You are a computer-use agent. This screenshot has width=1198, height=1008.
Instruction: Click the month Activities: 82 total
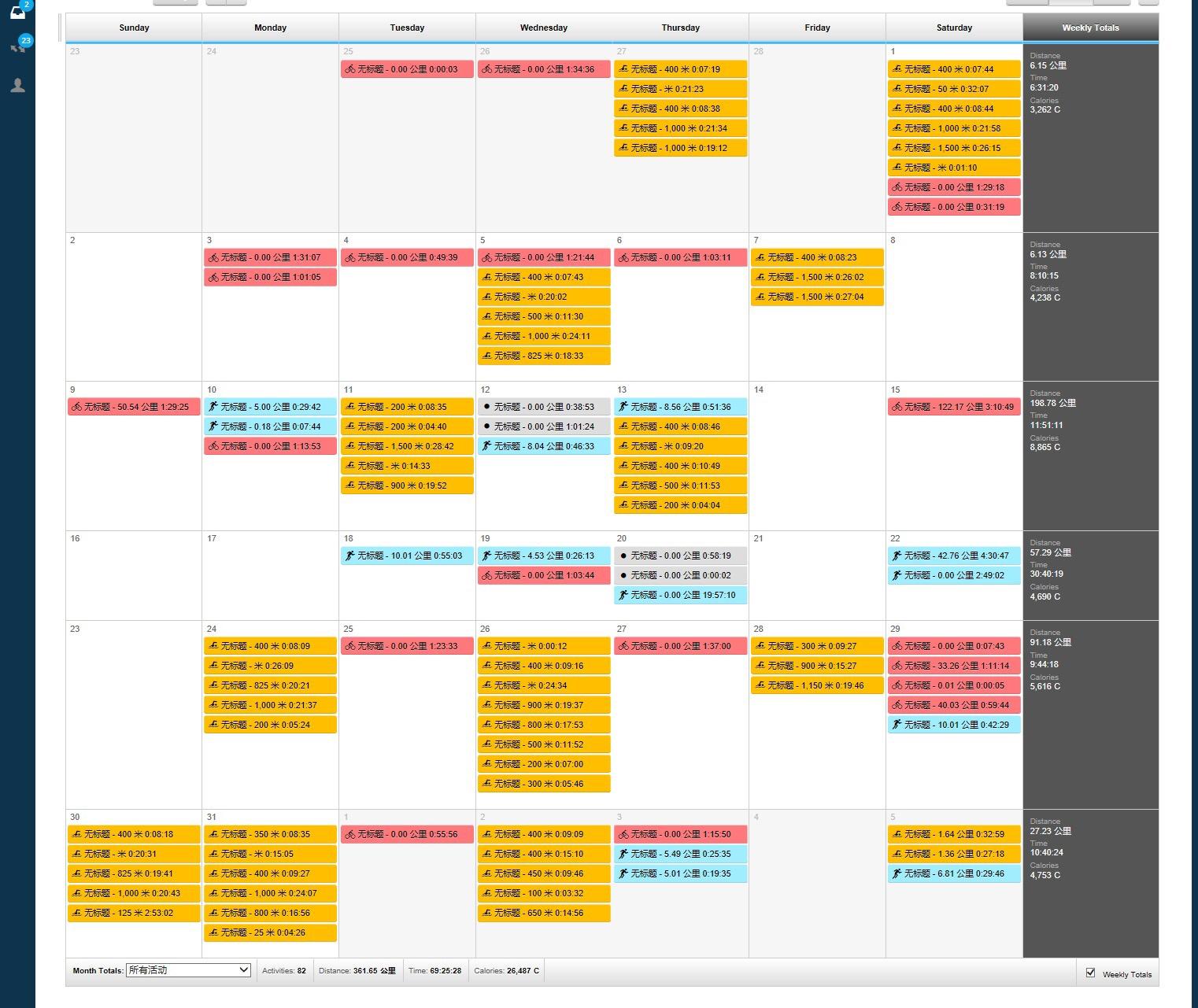[284, 971]
